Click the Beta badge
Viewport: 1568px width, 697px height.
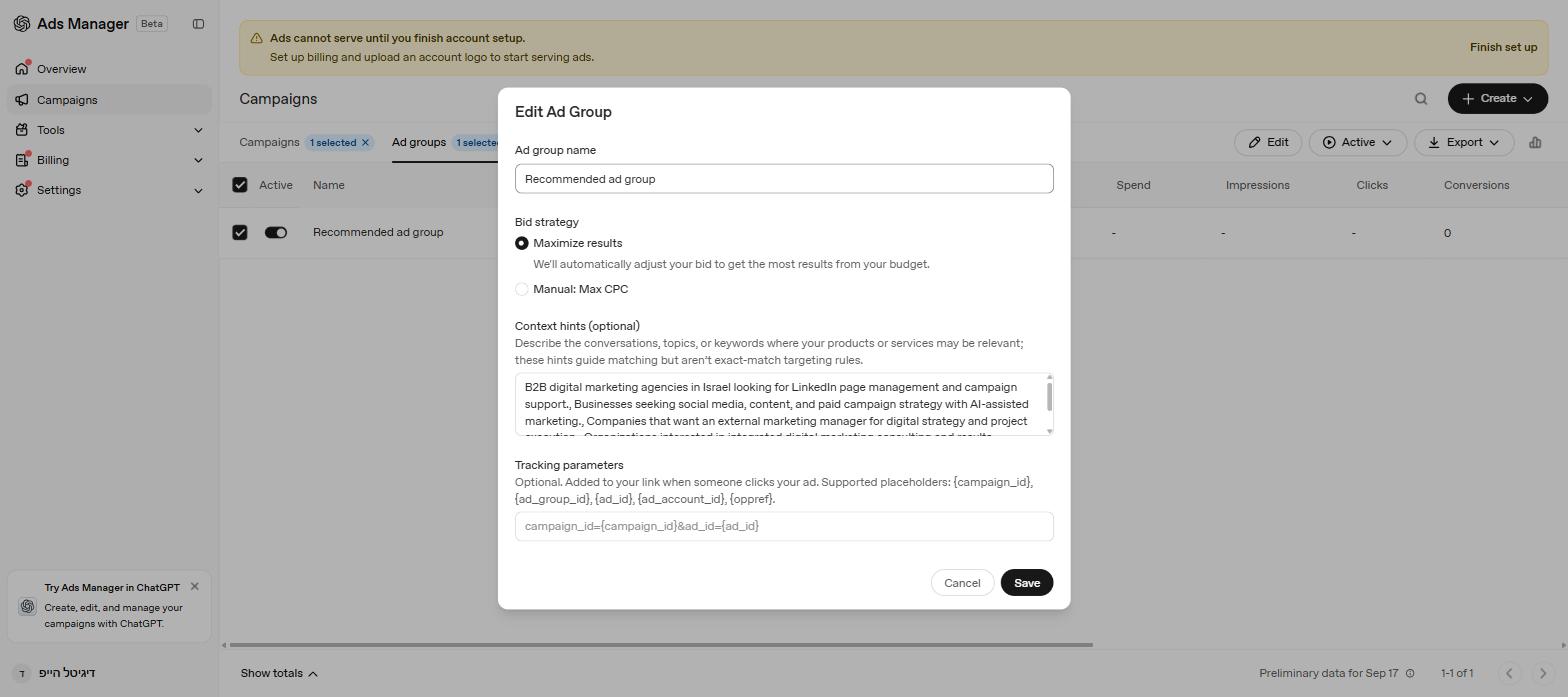(152, 23)
